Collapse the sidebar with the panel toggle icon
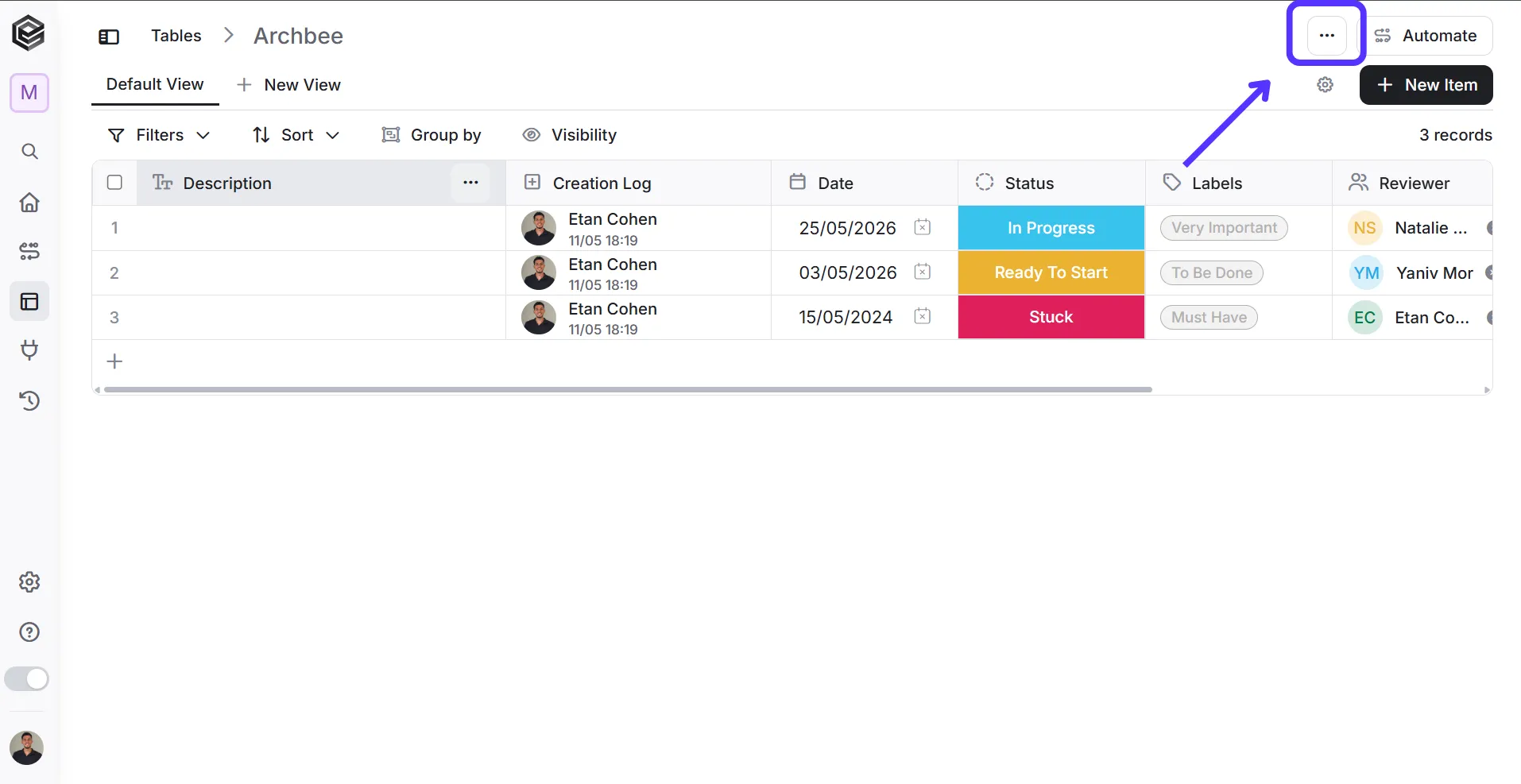Viewport: 1521px width, 784px height. click(x=109, y=37)
